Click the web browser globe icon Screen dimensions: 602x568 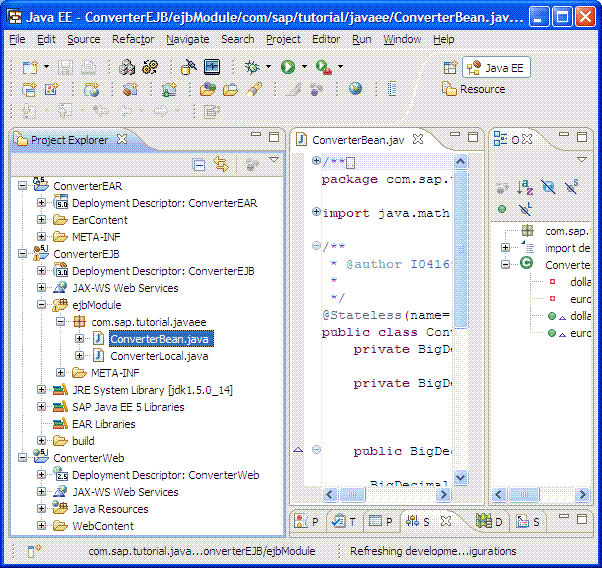(355, 89)
